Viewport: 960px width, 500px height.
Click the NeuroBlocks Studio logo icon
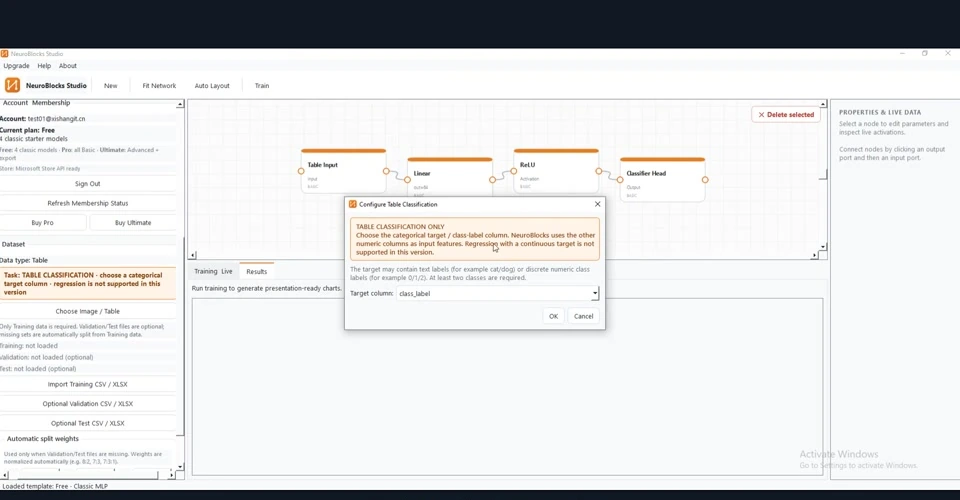(x=12, y=85)
